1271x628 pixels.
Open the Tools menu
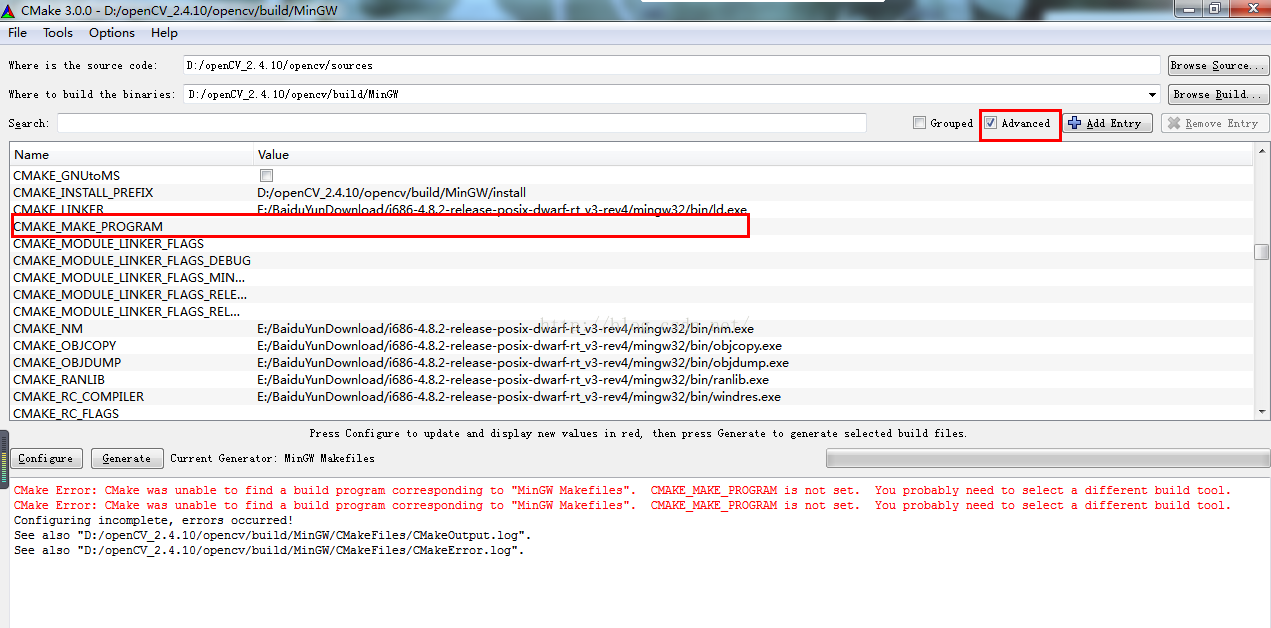coord(58,33)
